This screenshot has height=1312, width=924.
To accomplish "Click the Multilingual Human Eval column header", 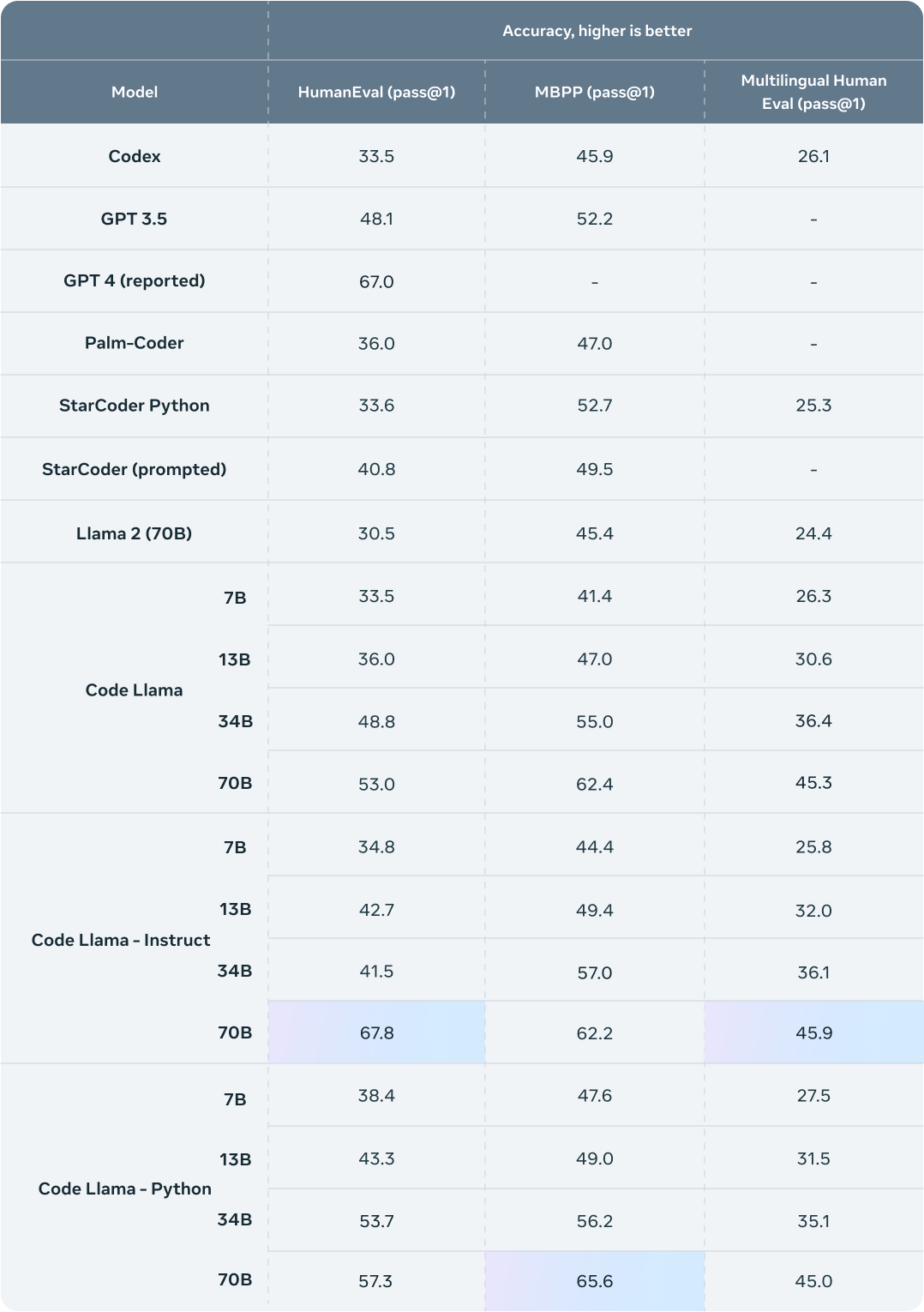I will (x=813, y=92).
